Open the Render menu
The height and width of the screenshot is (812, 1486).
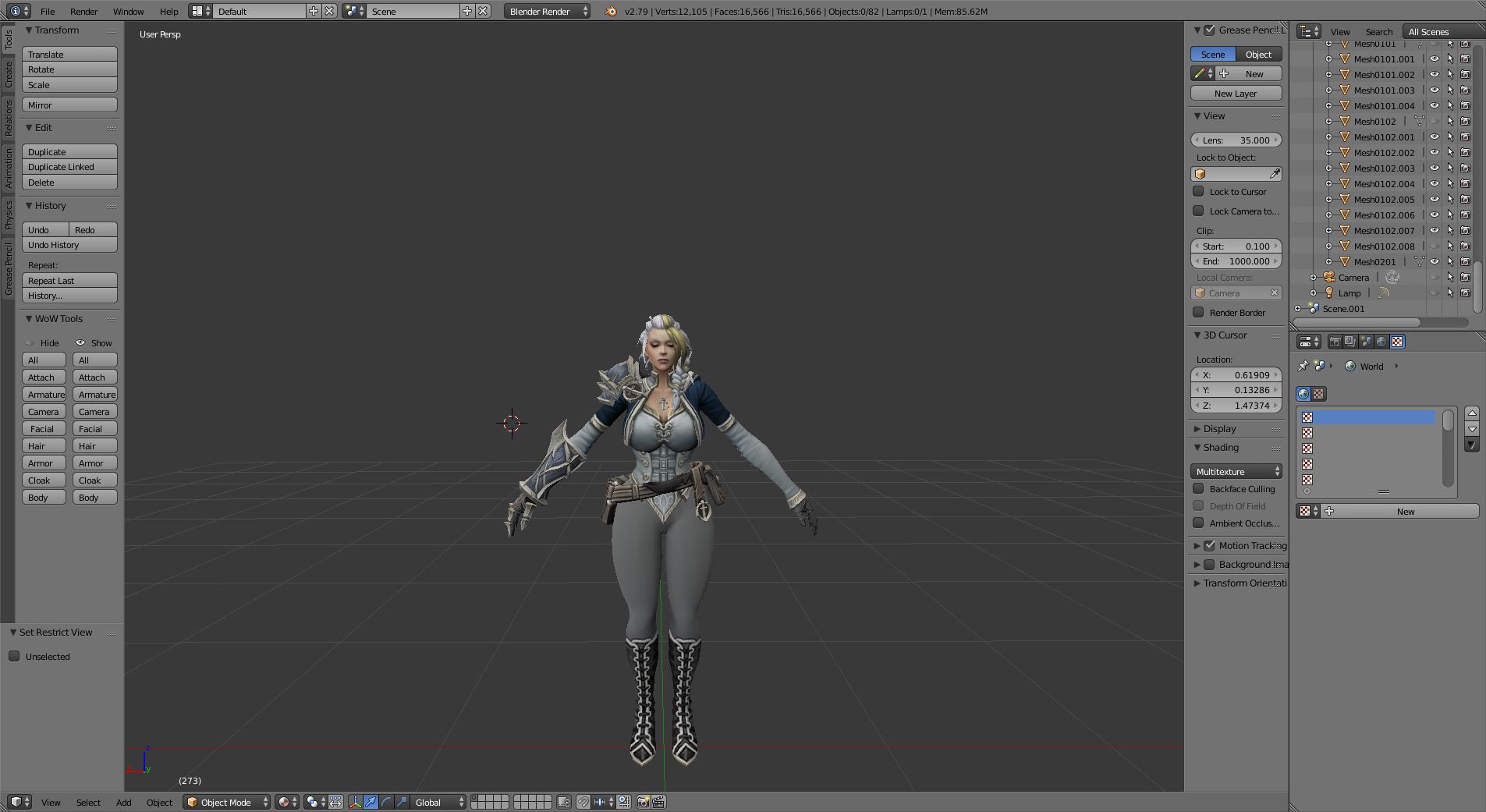tap(83, 11)
